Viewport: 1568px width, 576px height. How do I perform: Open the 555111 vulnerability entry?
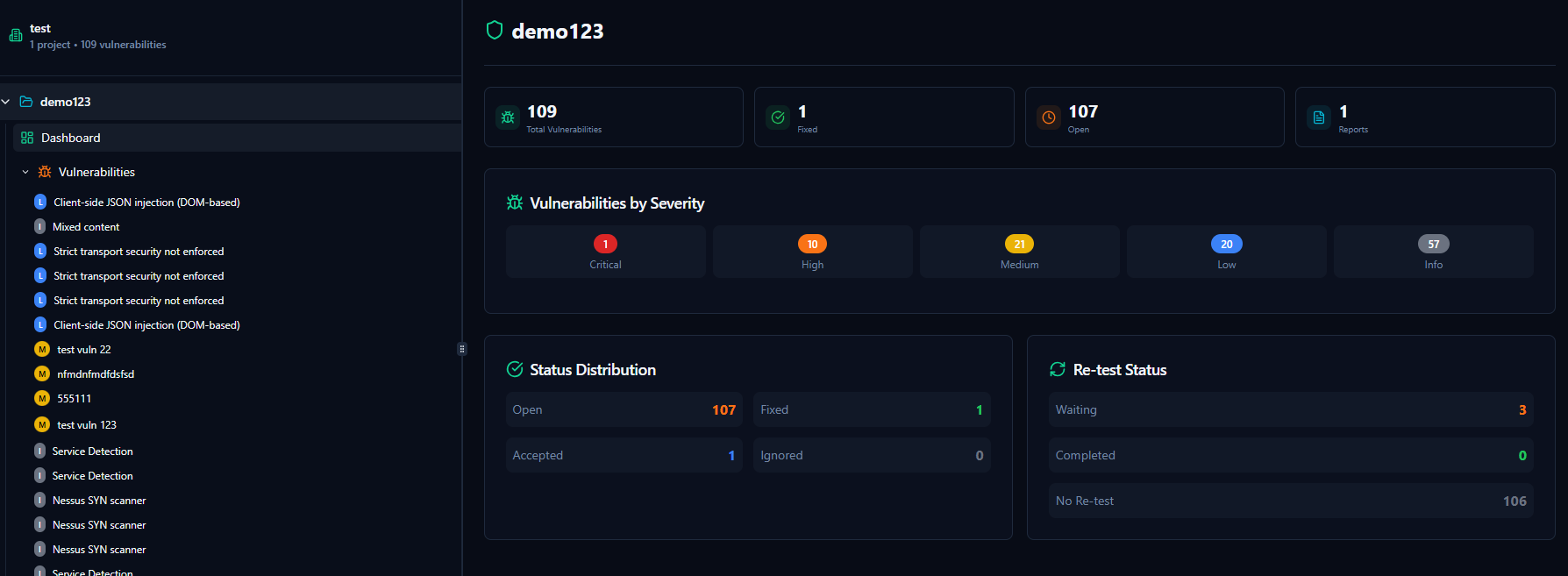[74, 398]
